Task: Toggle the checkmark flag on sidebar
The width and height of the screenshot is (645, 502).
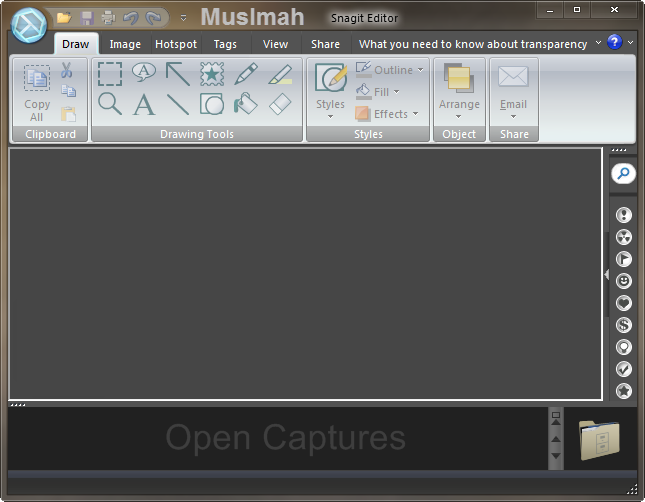Action: click(624, 369)
